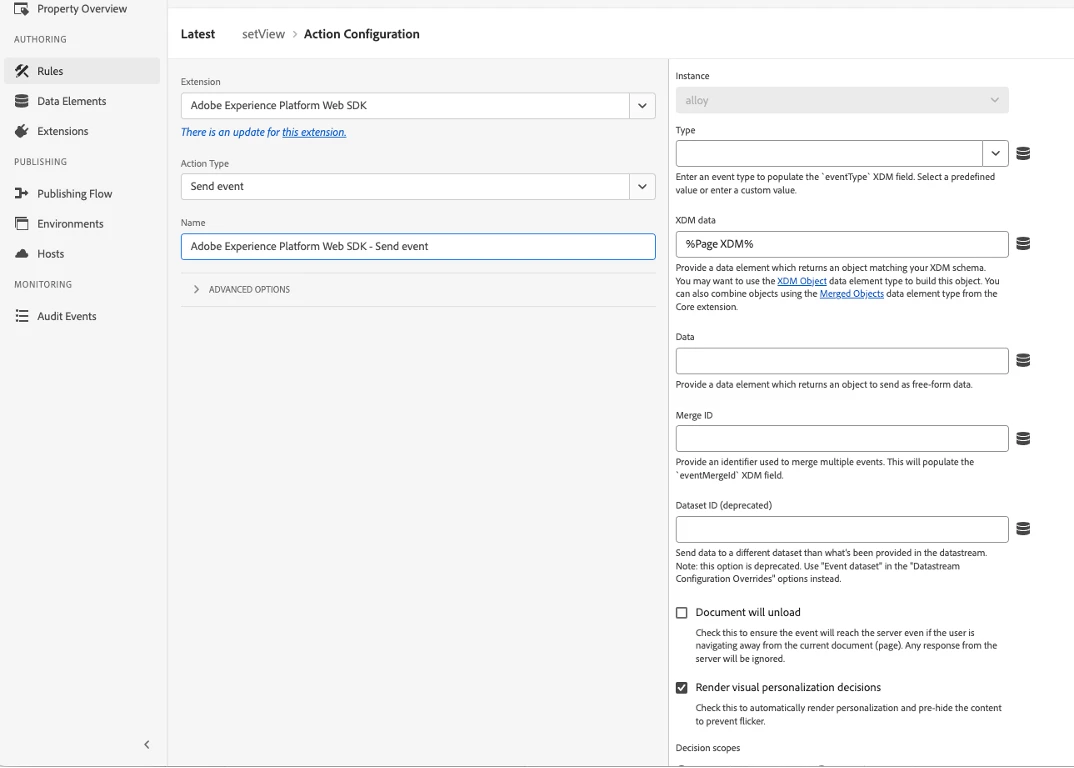Viewport: 1074px width, 768px height.
Task: Open the Extension dropdown arrow
Action: (x=642, y=106)
